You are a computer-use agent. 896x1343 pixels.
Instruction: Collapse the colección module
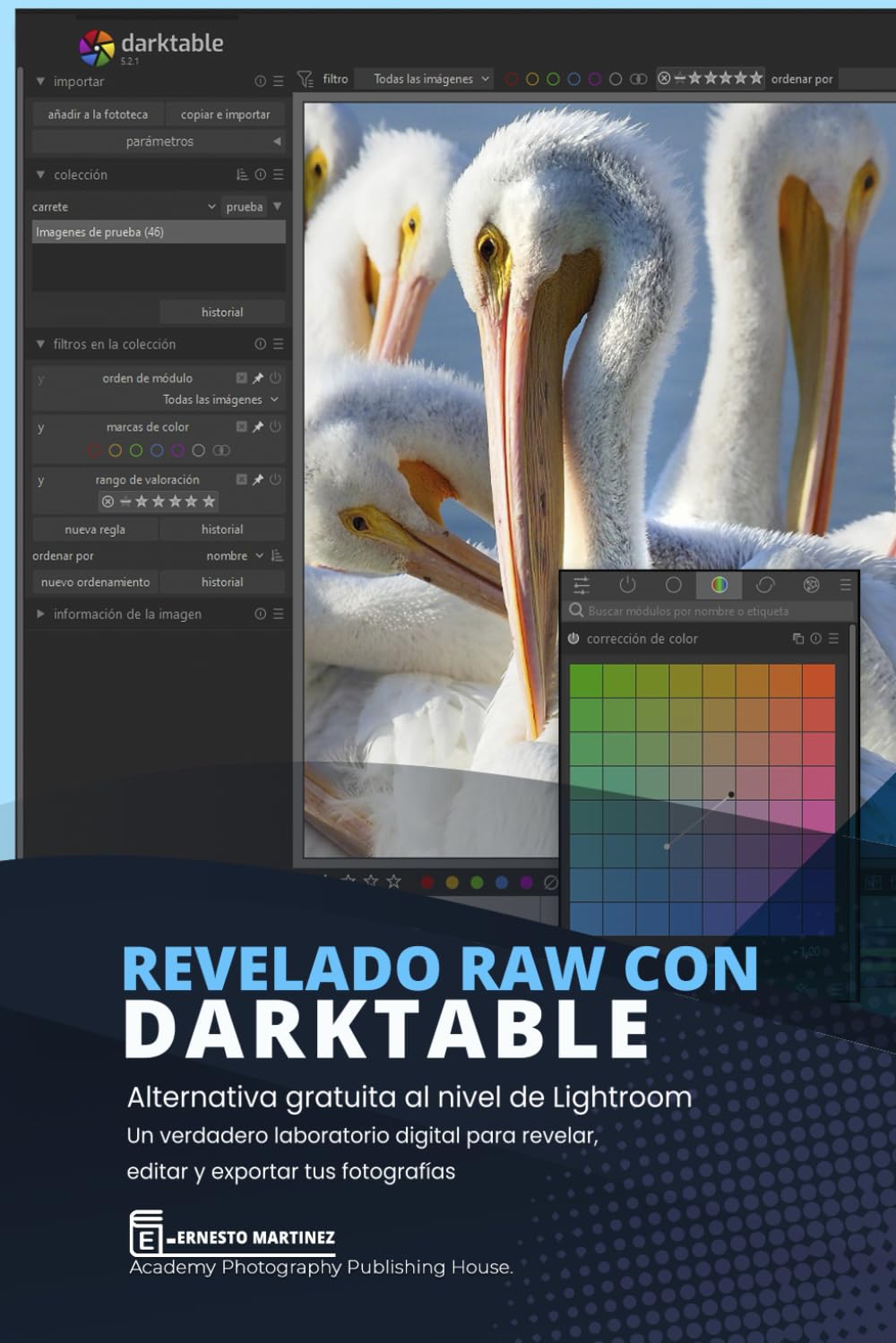point(40,175)
